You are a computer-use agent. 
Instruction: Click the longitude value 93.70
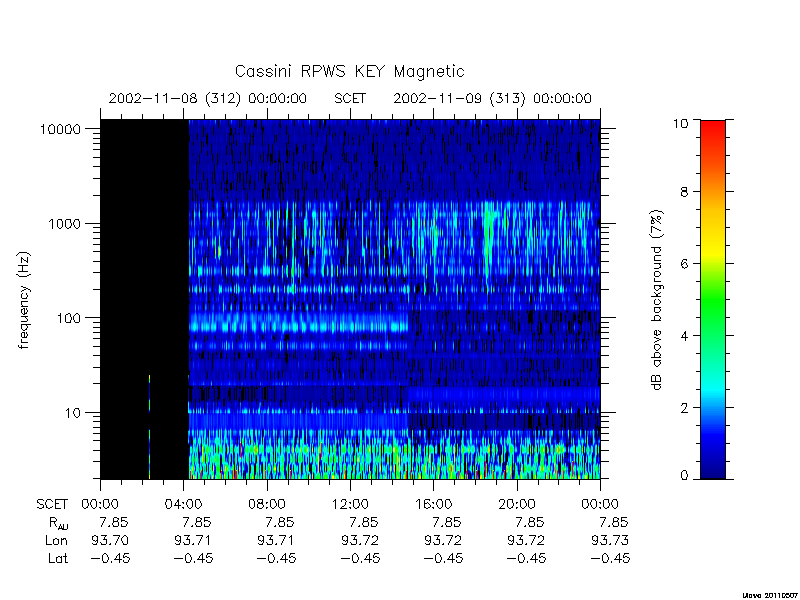coord(110,540)
